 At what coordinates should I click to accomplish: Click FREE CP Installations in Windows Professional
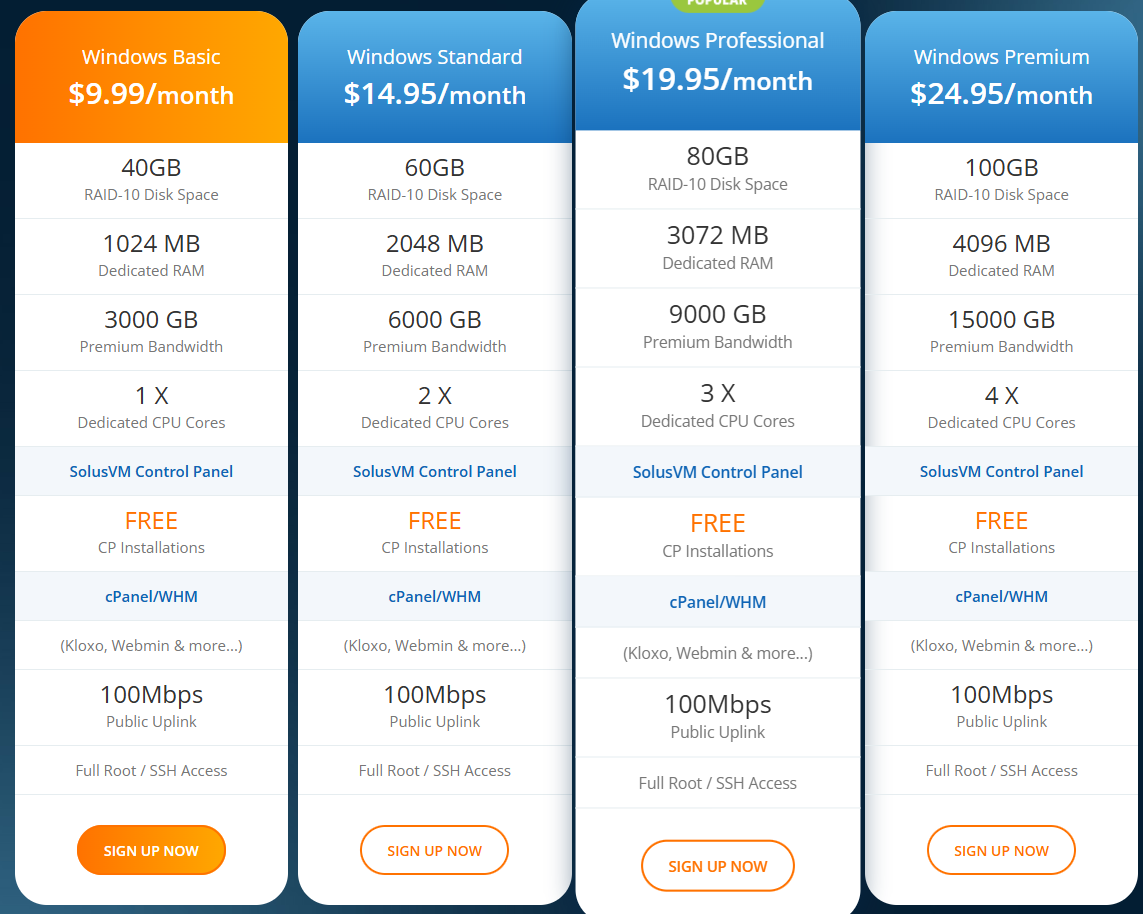(x=718, y=536)
